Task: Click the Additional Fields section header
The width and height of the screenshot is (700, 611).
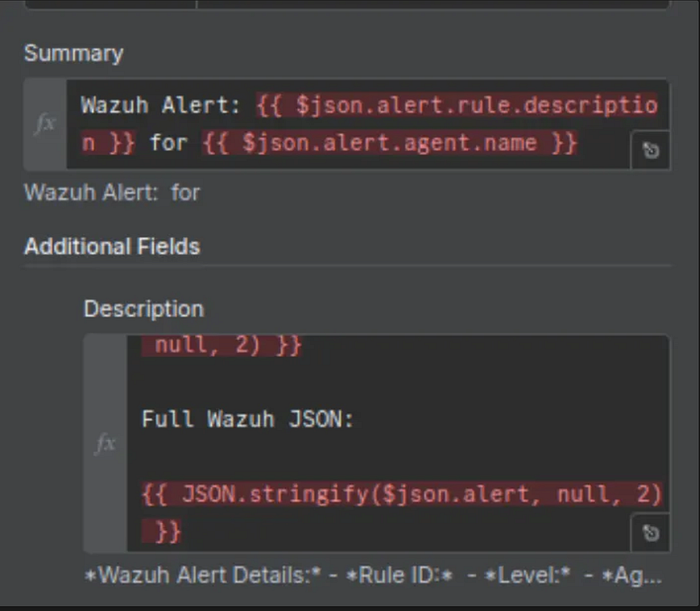Action: pos(112,246)
